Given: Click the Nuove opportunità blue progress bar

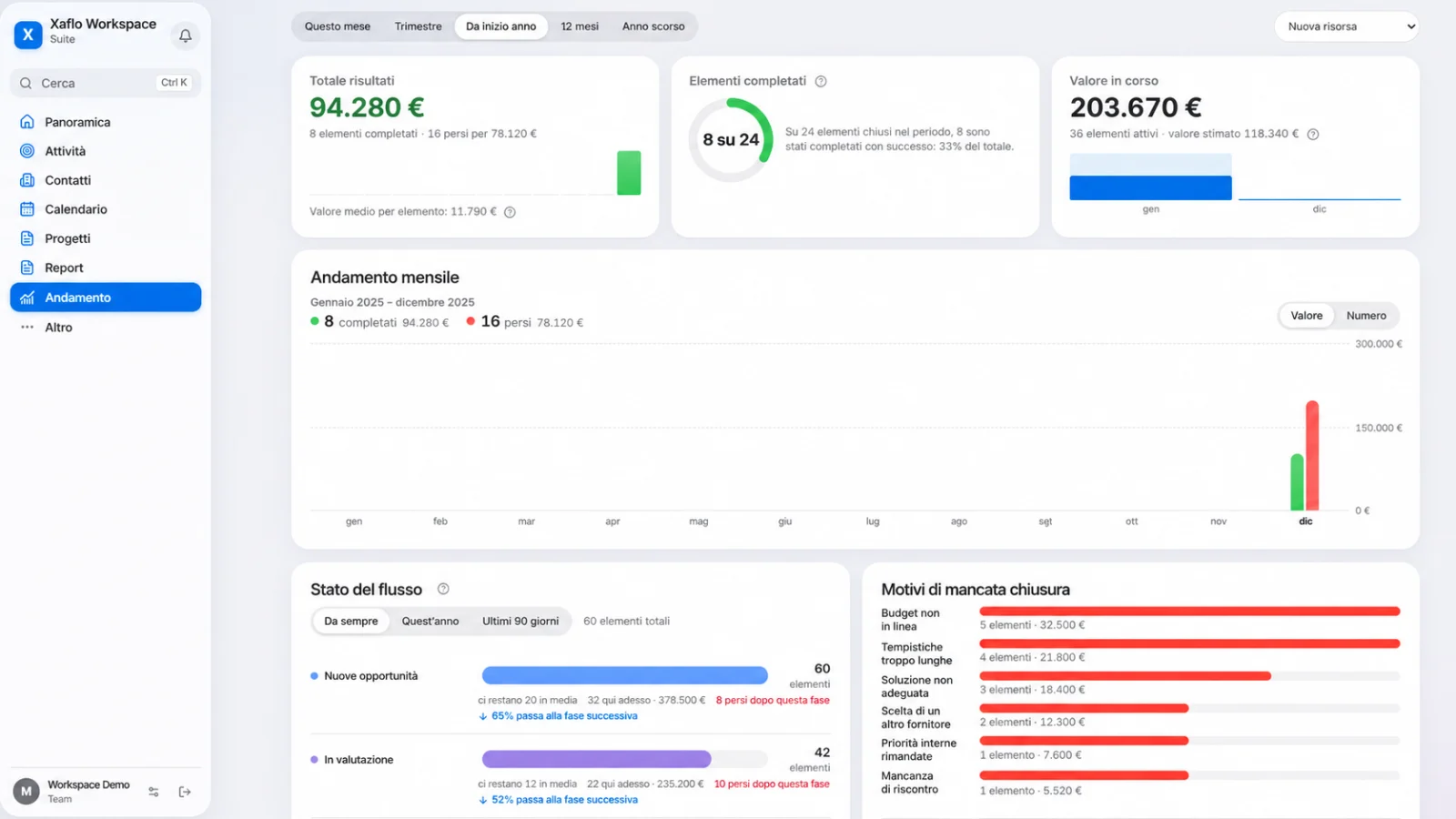Looking at the screenshot, I should 624,675.
